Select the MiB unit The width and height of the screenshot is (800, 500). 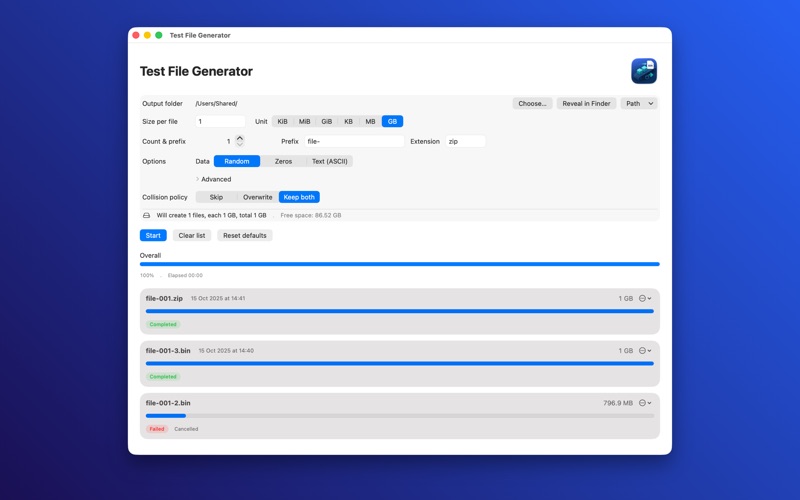coord(305,121)
